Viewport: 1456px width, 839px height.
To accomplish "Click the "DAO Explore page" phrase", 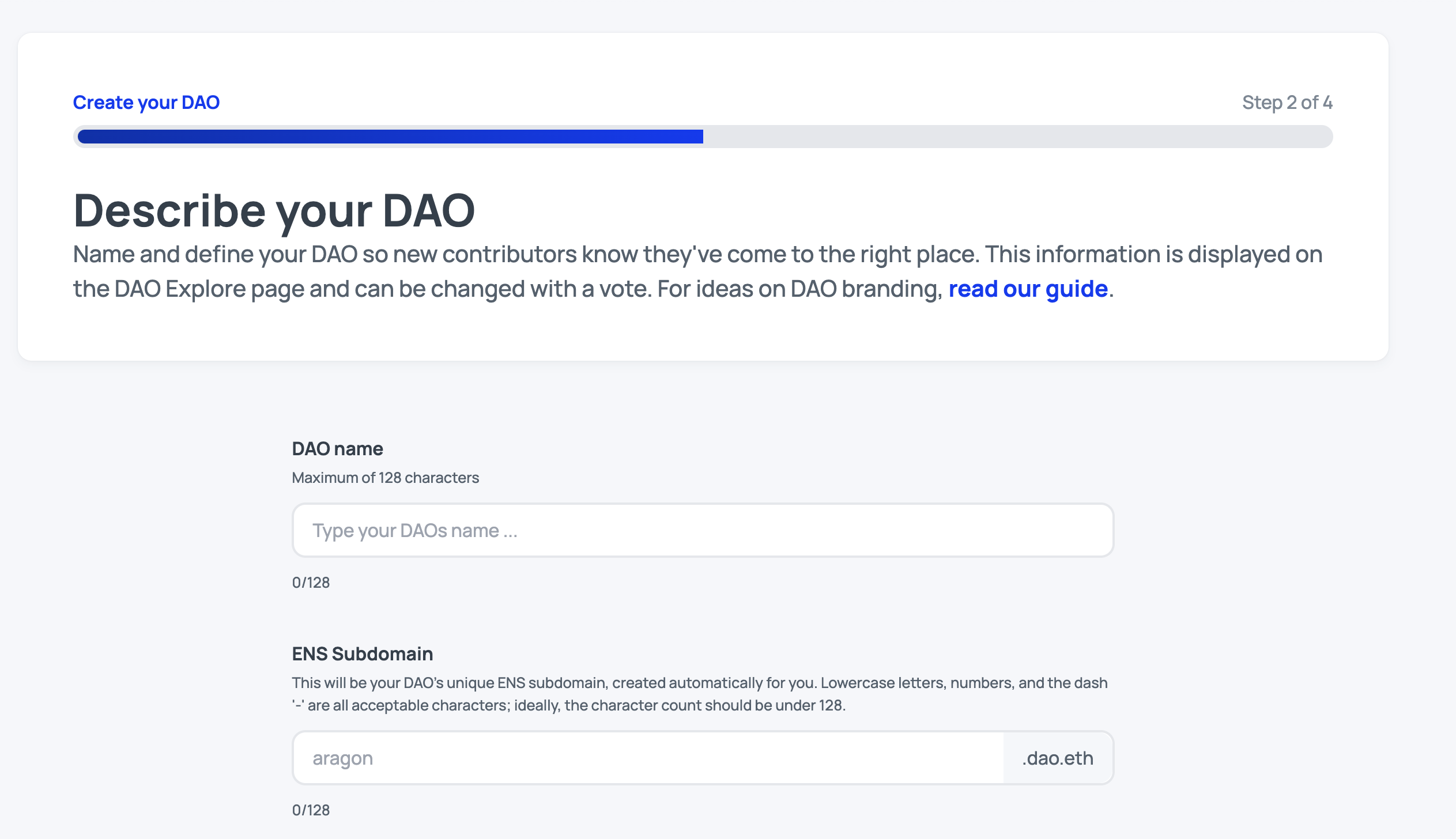I will [210, 289].
